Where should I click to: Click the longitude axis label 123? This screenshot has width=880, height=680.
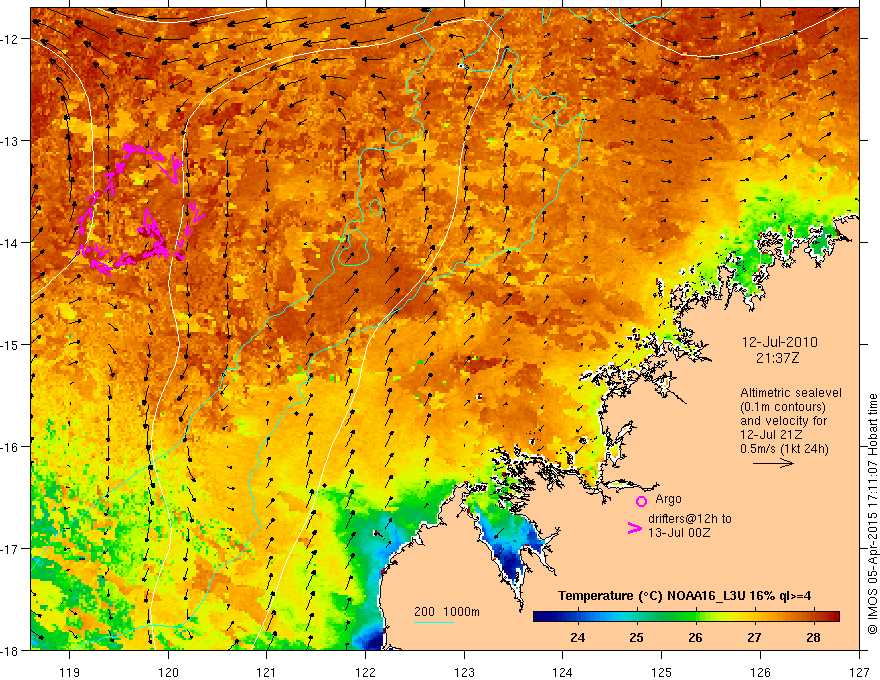(464, 672)
